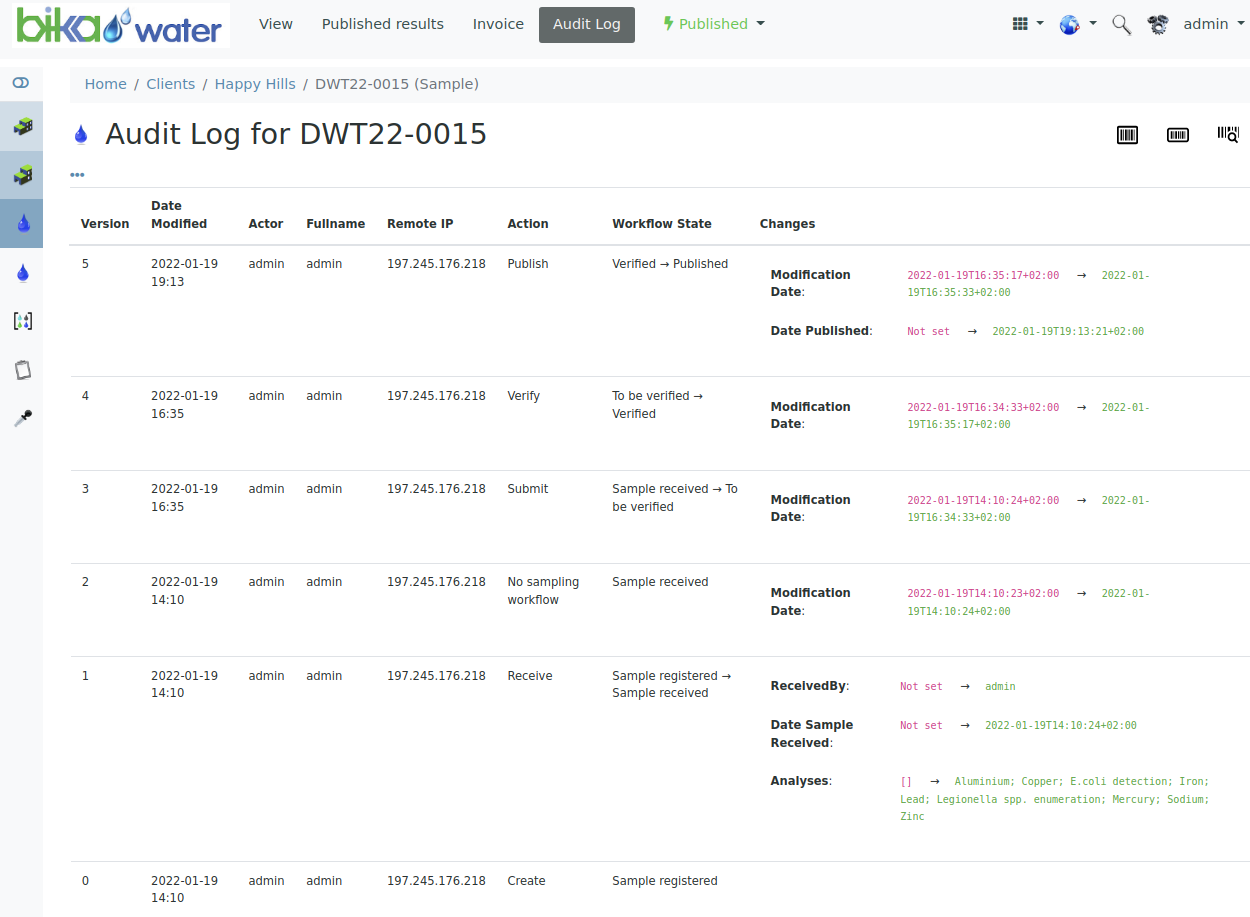
Task: Open the globe language dropdown
Action: (1077, 24)
